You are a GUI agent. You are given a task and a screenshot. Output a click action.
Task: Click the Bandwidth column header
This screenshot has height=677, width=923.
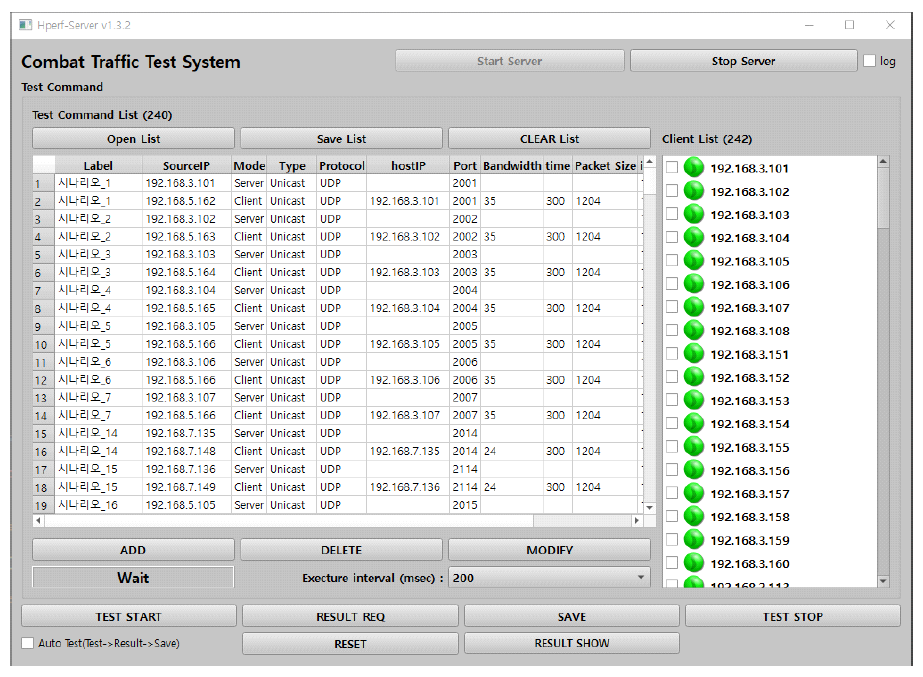coord(511,165)
